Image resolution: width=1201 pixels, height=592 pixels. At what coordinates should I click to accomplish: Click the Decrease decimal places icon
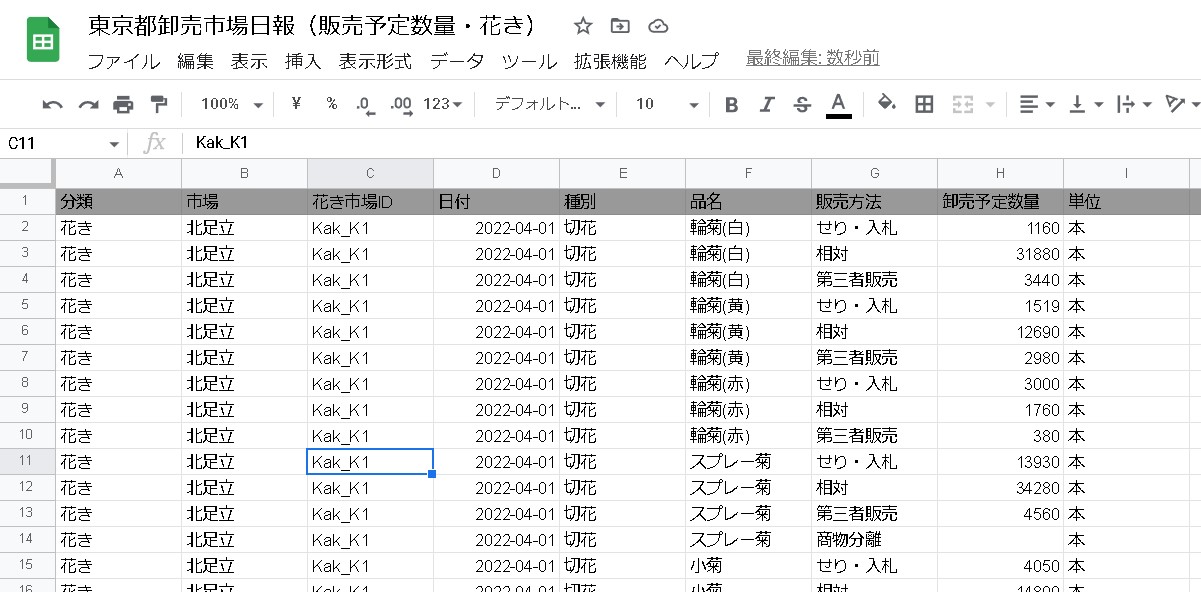(363, 104)
